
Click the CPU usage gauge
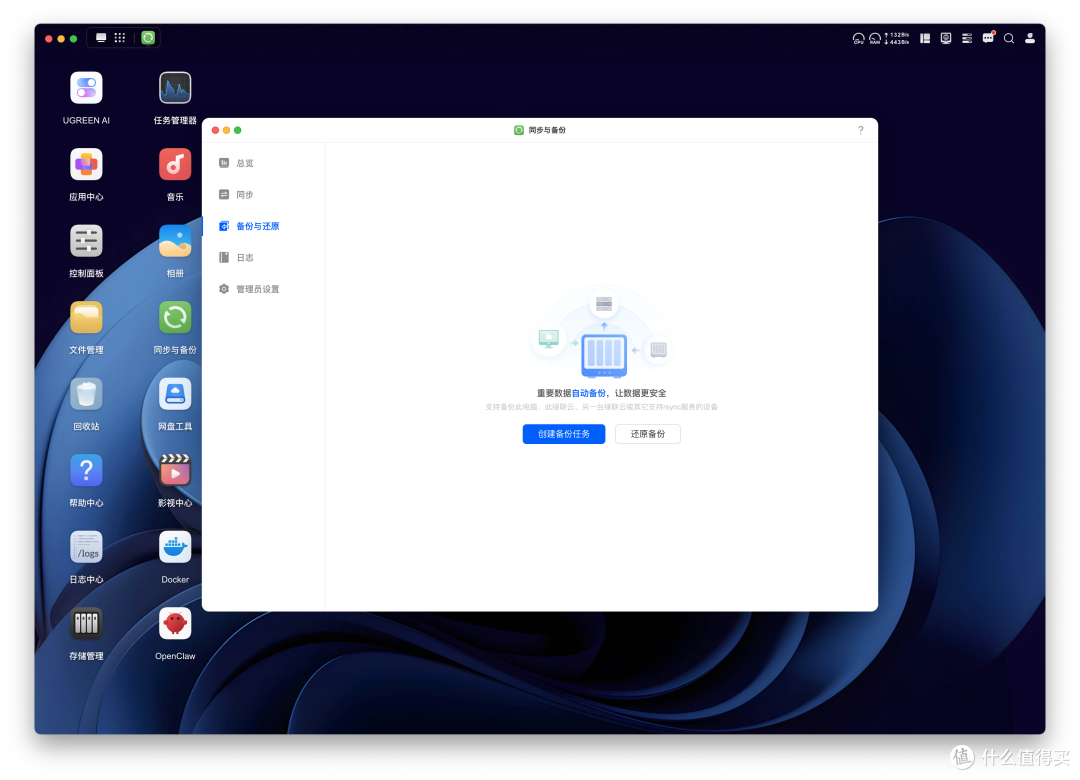pyautogui.click(x=858, y=39)
